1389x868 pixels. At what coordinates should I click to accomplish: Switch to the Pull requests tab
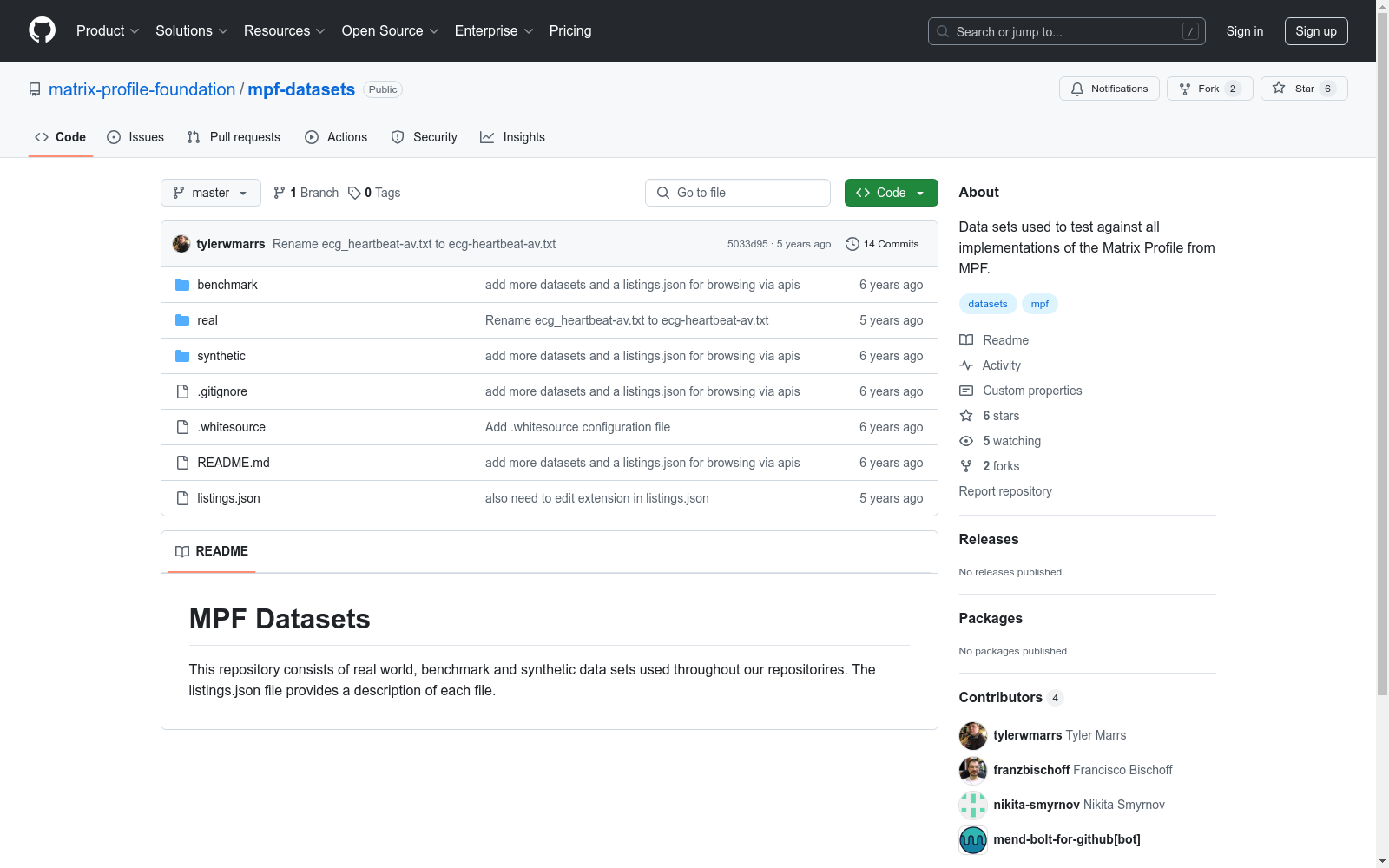[x=234, y=137]
